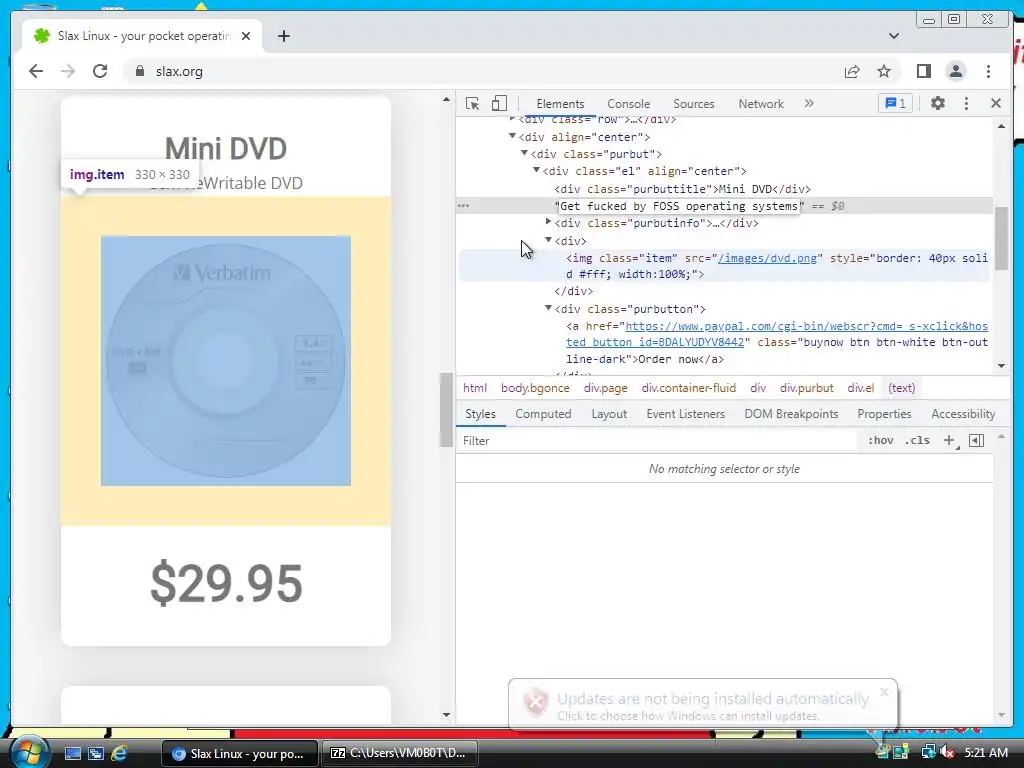Show more DevTools tabs chevron
The width and height of the screenshot is (1024, 768).
[809, 103]
